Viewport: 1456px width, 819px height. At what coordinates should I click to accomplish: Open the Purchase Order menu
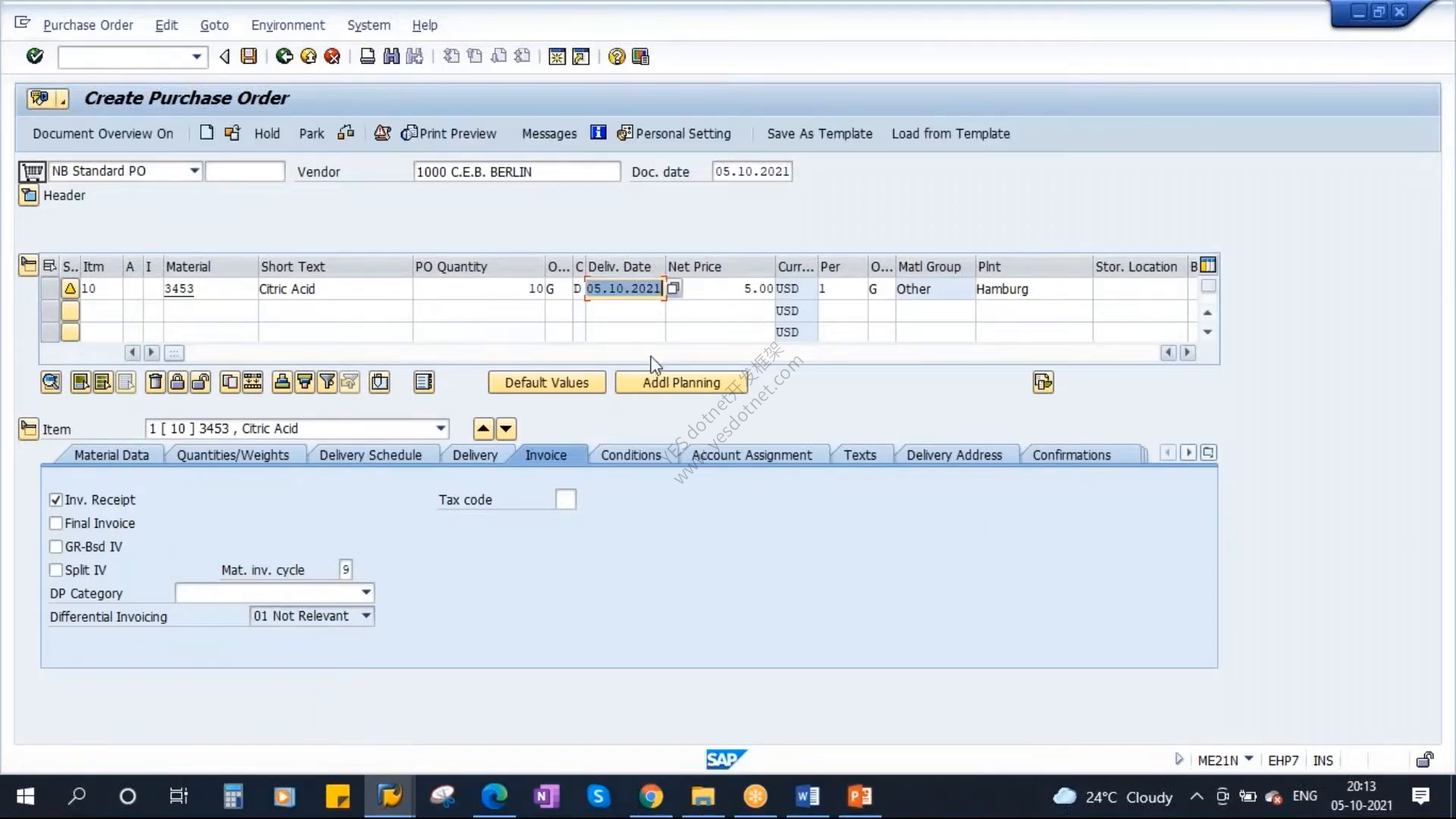[x=88, y=25]
